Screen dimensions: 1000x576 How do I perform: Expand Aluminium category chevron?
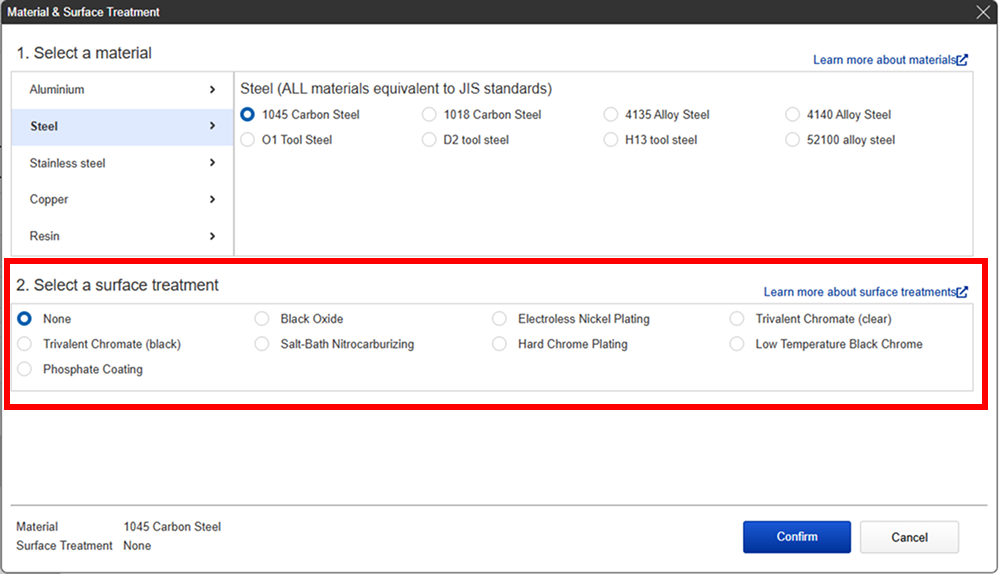pyautogui.click(x=212, y=90)
